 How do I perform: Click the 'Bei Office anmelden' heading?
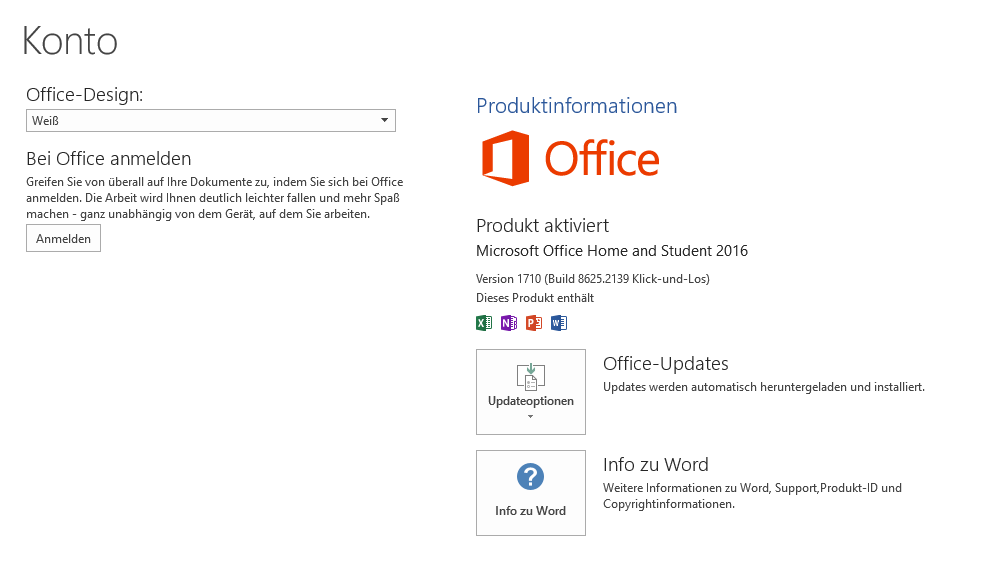[108, 158]
